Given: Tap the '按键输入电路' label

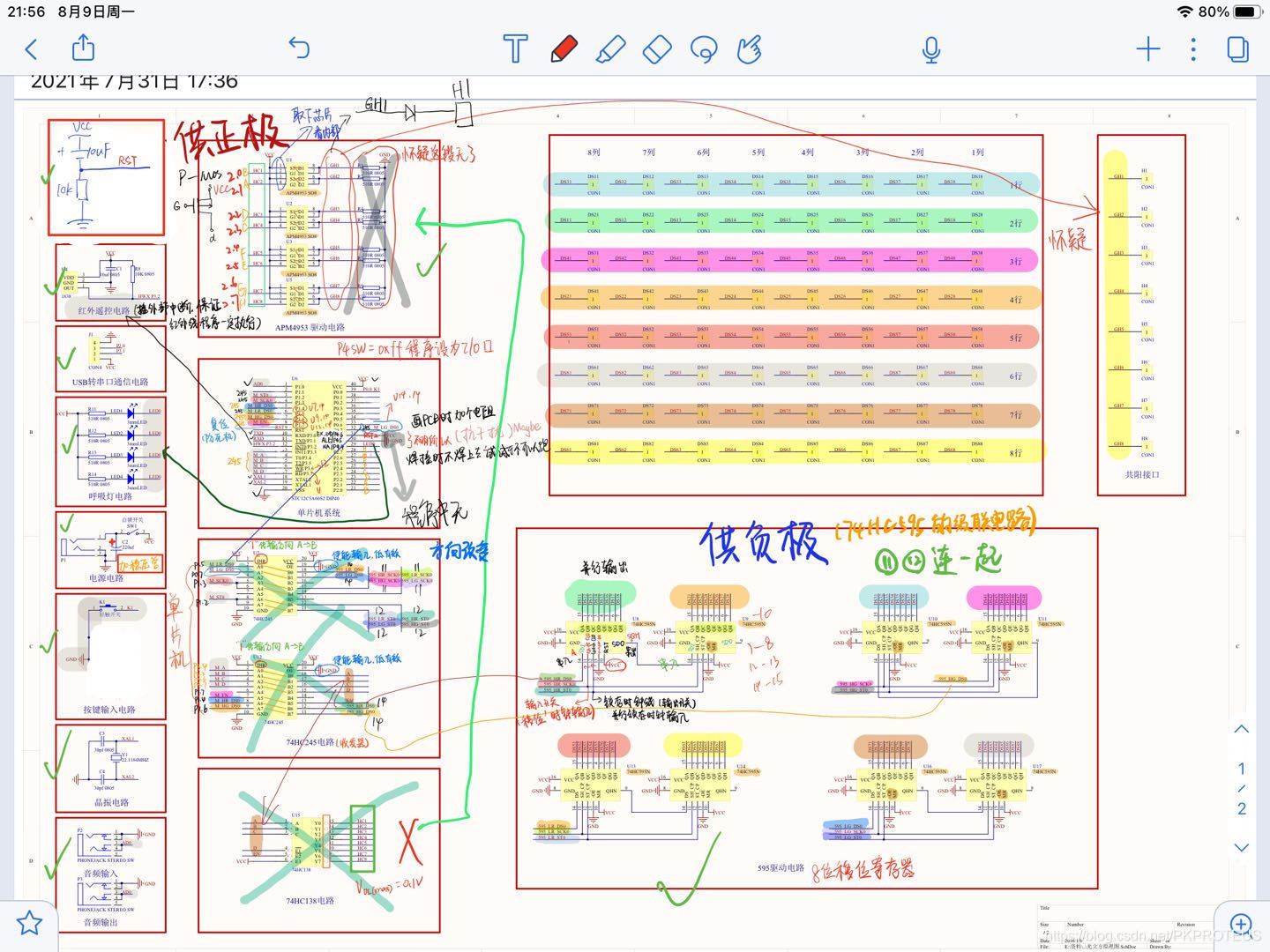Looking at the screenshot, I should tap(109, 710).
